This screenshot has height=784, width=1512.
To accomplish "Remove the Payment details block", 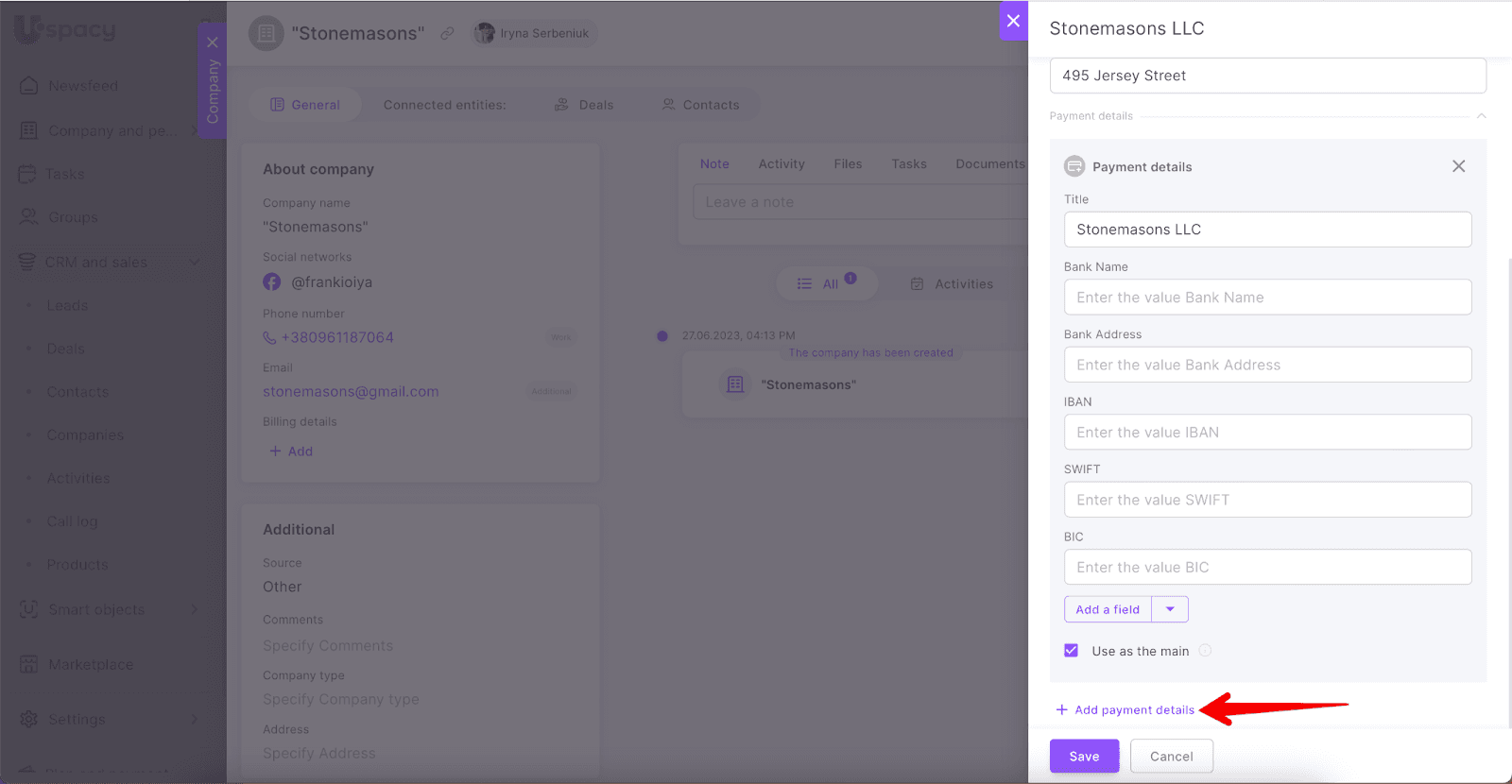I will pyautogui.click(x=1458, y=166).
